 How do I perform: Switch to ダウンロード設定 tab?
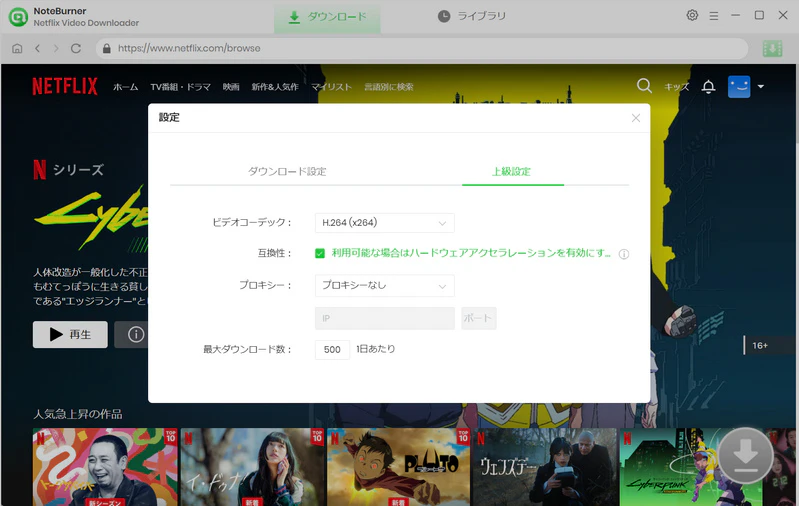tap(287, 172)
